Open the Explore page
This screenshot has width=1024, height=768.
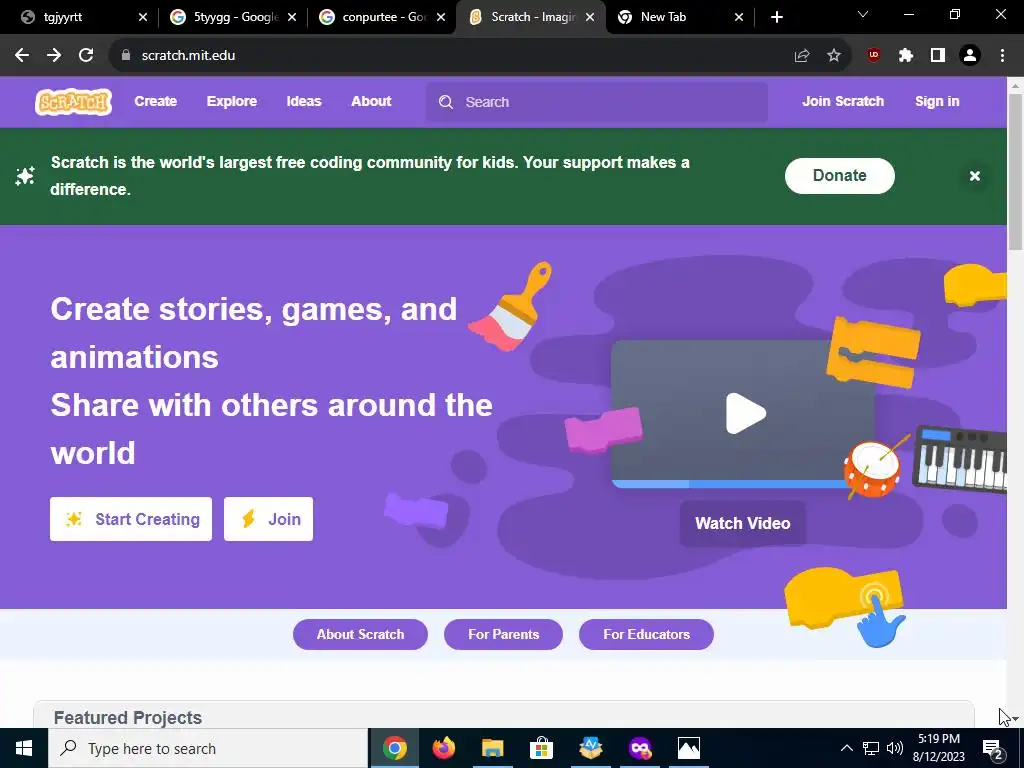pos(232,101)
